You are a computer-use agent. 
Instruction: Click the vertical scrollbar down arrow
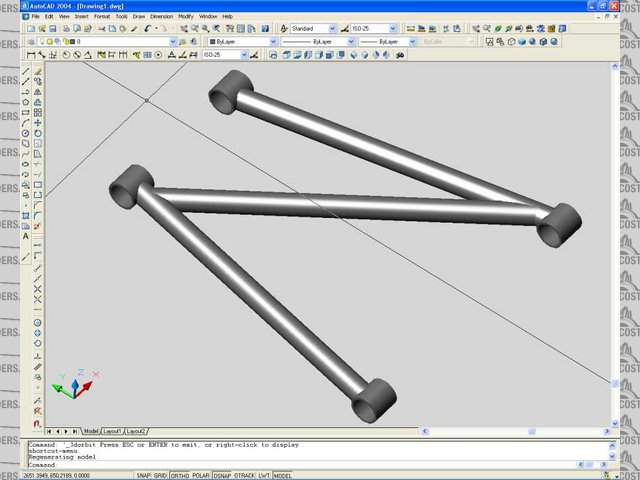click(615, 423)
